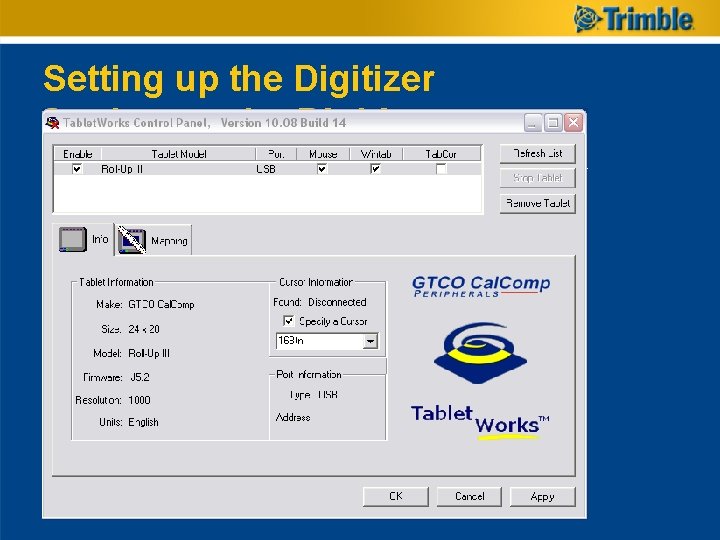Minimize the TabletWorks Control Panel window
The width and height of the screenshot is (720, 540).
533,123
